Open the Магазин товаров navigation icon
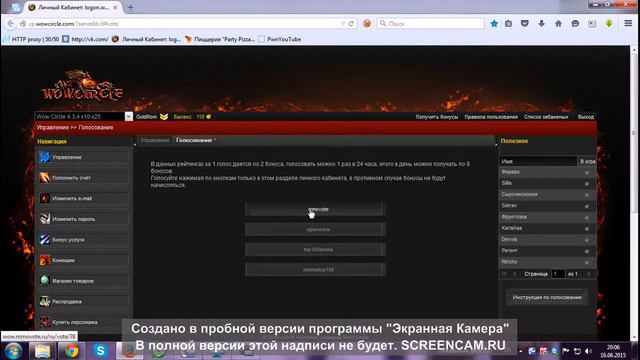Image resolution: width=640 pixels, height=360 pixels. 44,281
